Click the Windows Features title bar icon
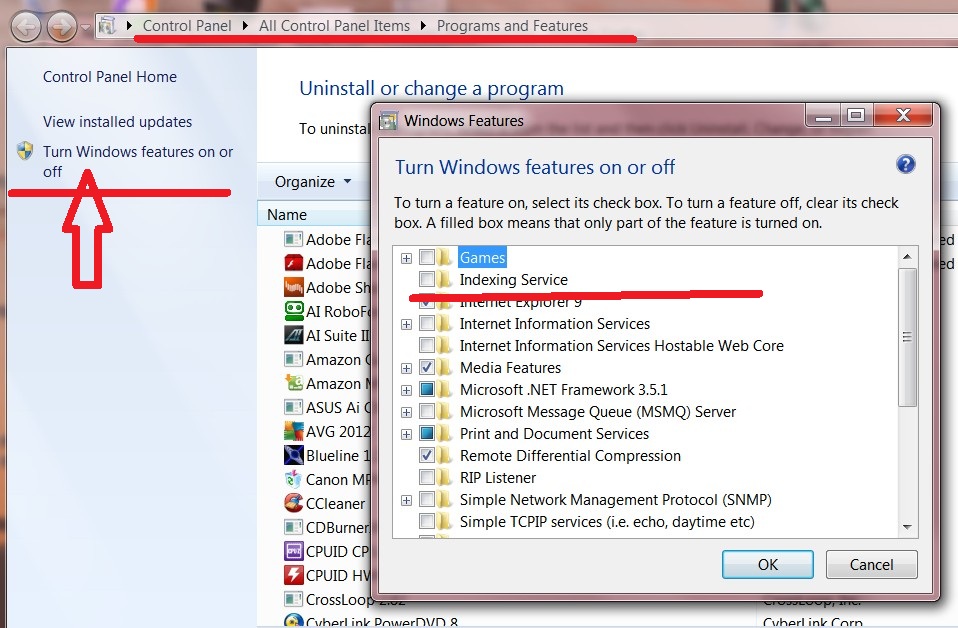Image resolution: width=958 pixels, height=628 pixels. point(388,120)
